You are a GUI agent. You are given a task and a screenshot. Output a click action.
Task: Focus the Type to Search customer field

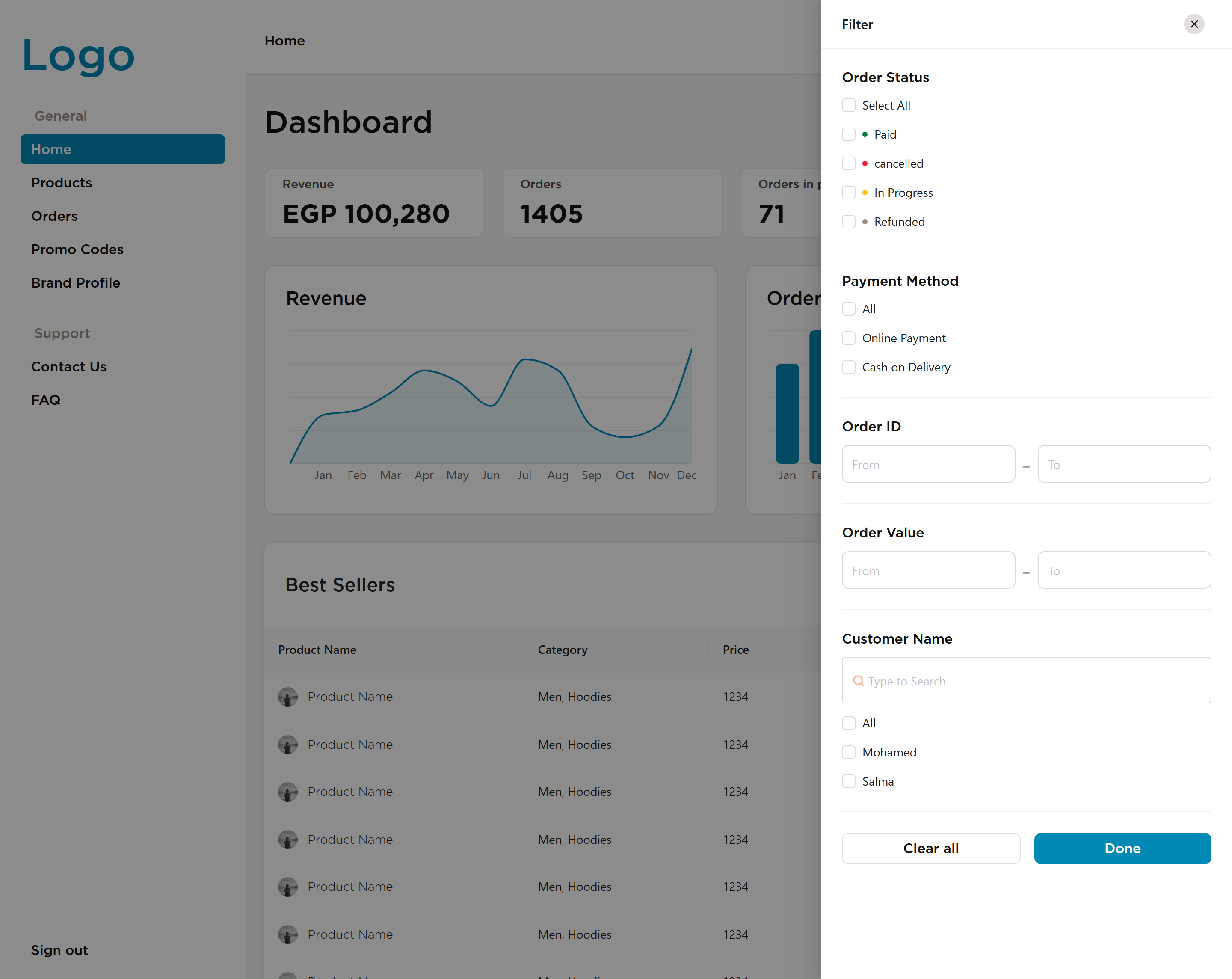pos(1034,681)
